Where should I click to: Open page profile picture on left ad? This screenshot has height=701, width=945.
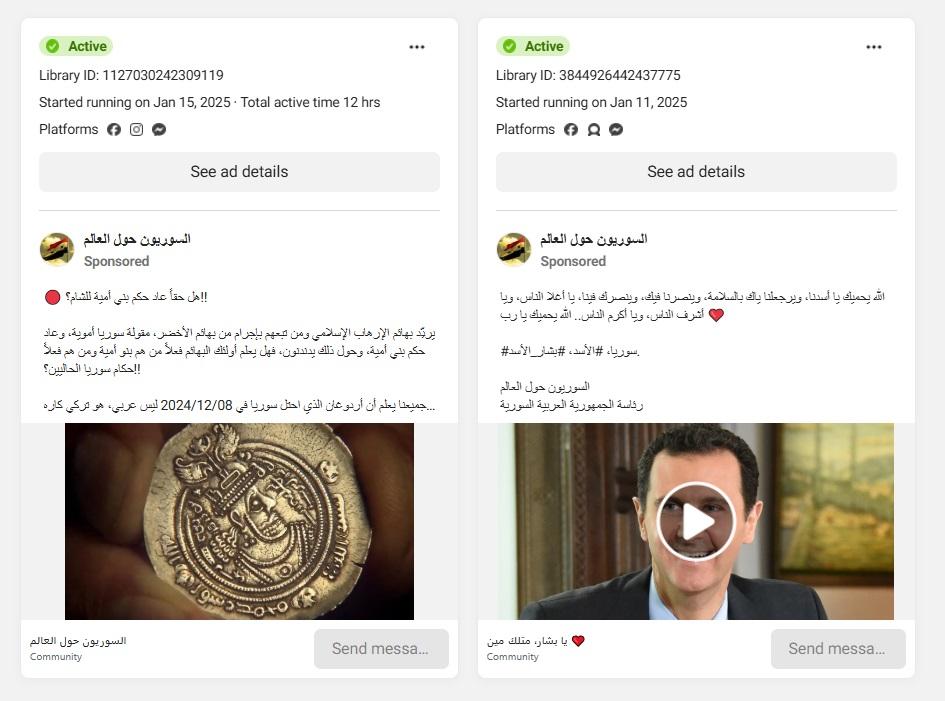57,250
